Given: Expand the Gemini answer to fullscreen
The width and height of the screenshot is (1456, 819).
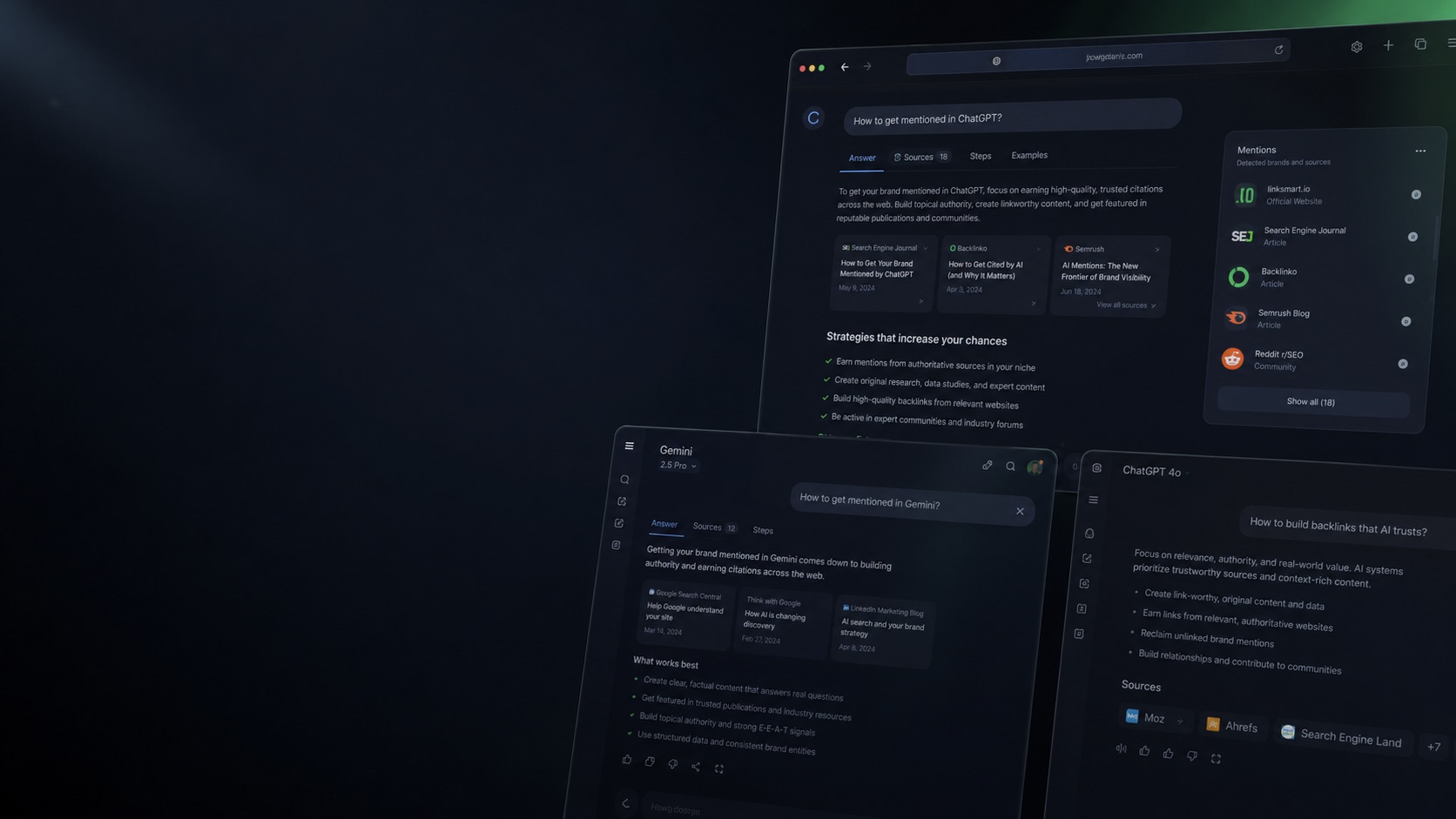Looking at the screenshot, I should point(719,769).
